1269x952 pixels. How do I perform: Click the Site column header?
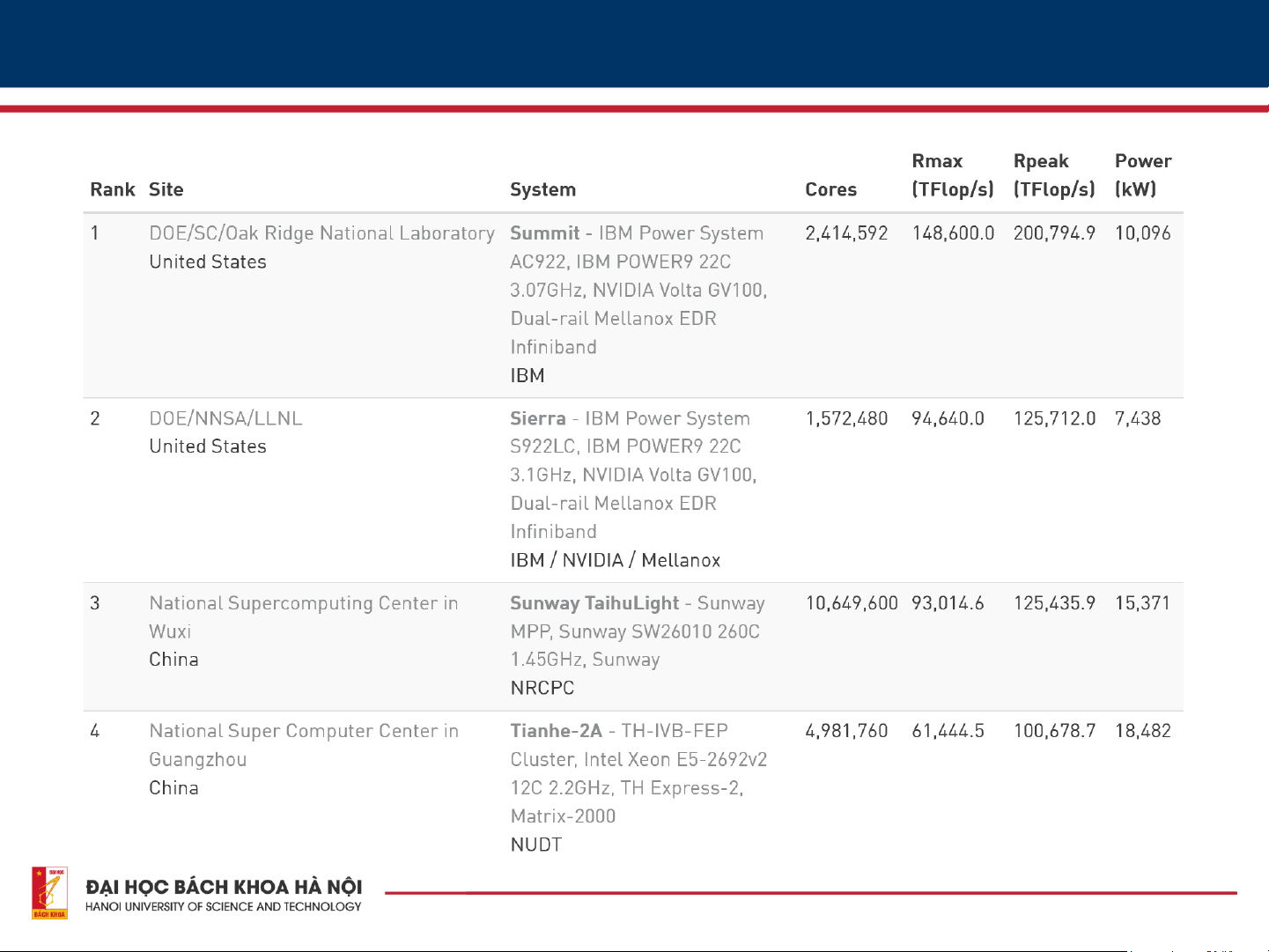click(x=166, y=189)
